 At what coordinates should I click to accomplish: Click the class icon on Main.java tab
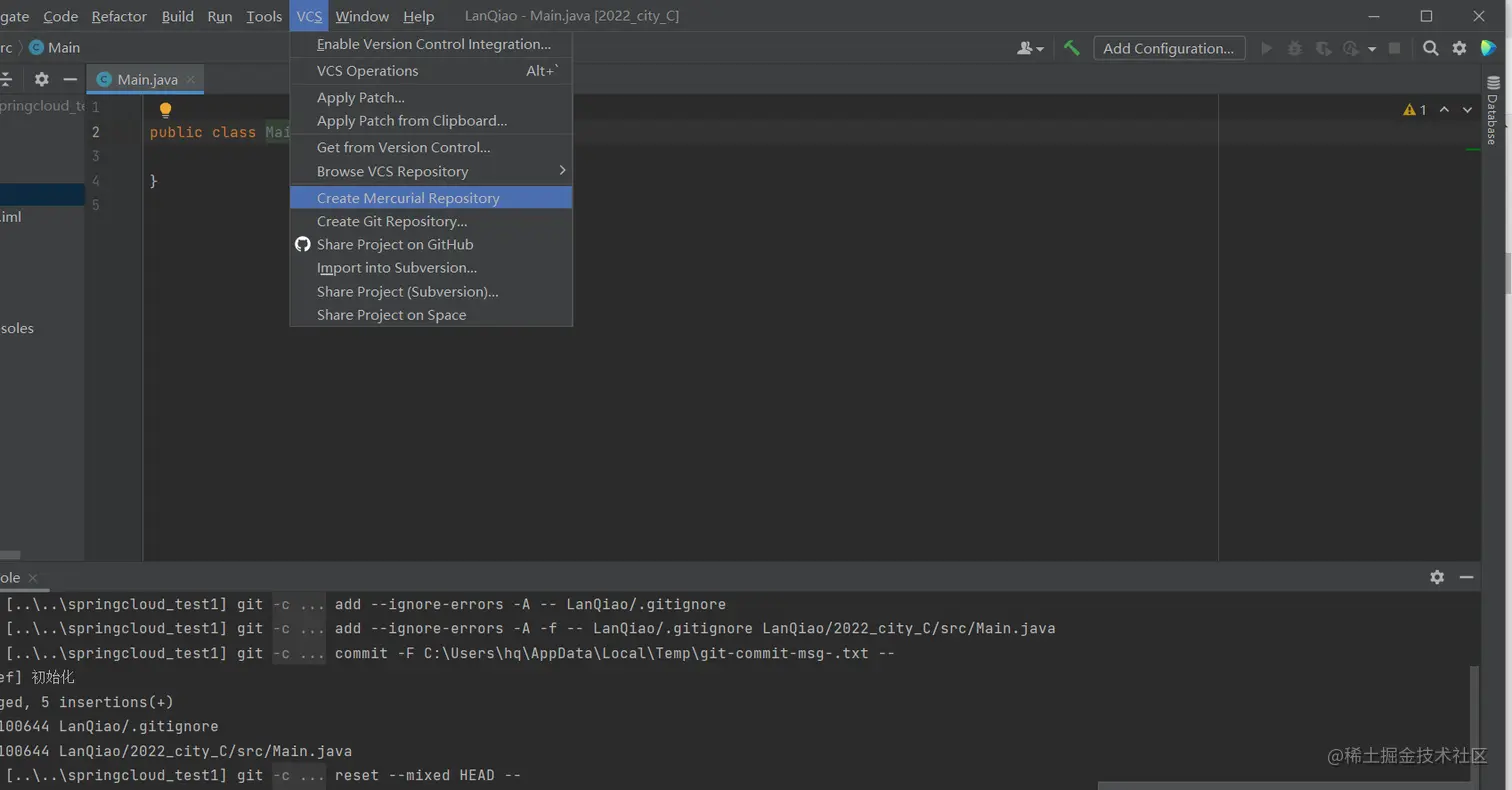coord(104,79)
